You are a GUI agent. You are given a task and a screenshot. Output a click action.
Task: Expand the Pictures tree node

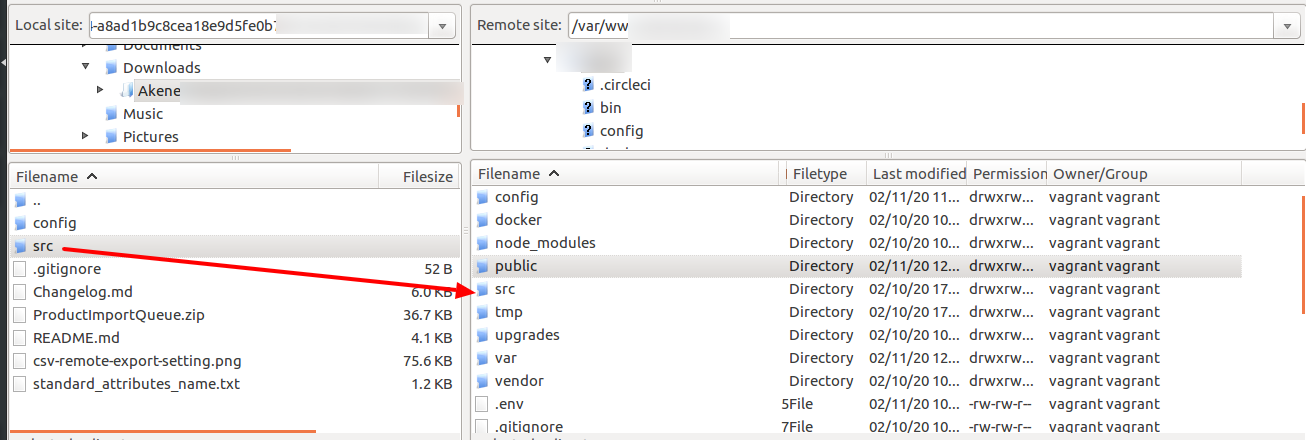[x=86, y=137]
